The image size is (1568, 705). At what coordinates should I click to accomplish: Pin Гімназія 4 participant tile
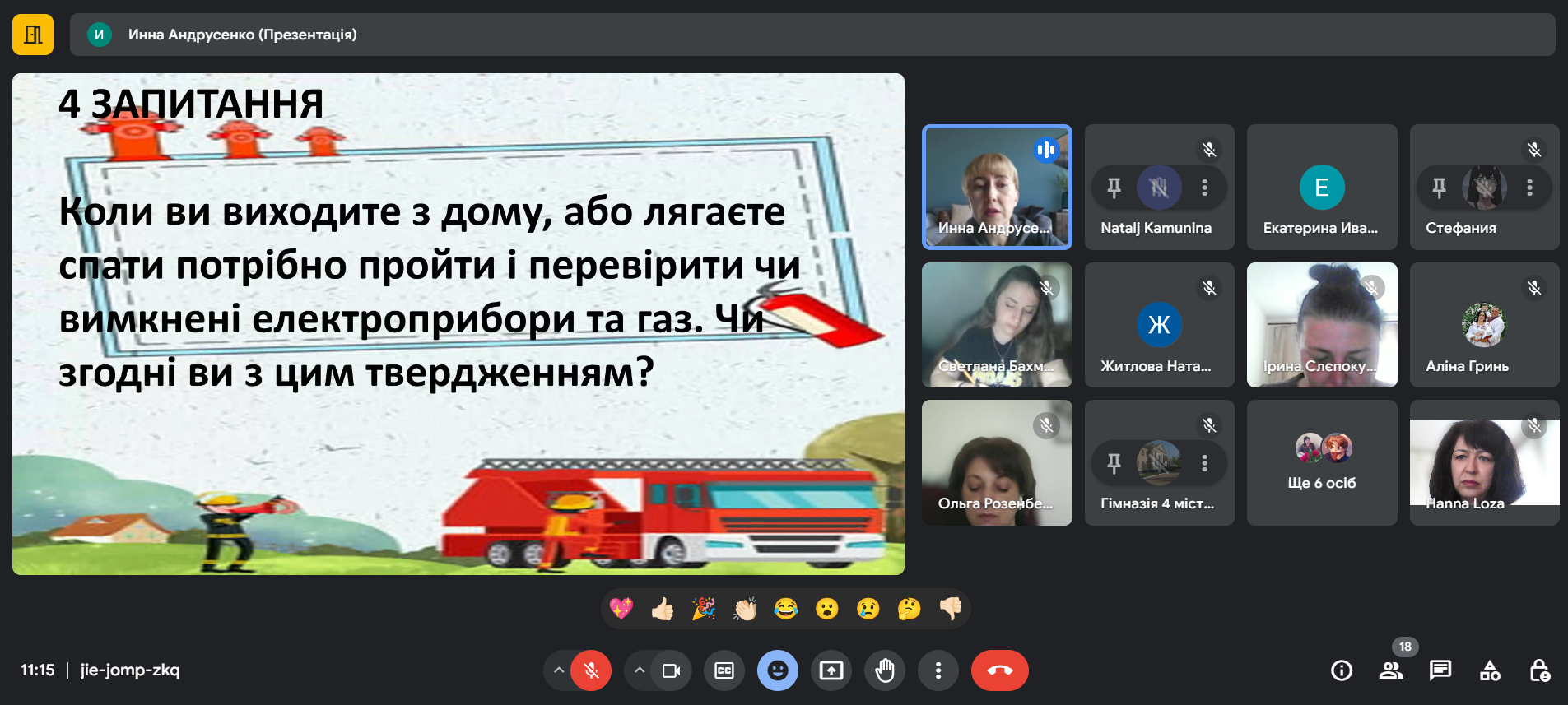[x=1114, y=463]
